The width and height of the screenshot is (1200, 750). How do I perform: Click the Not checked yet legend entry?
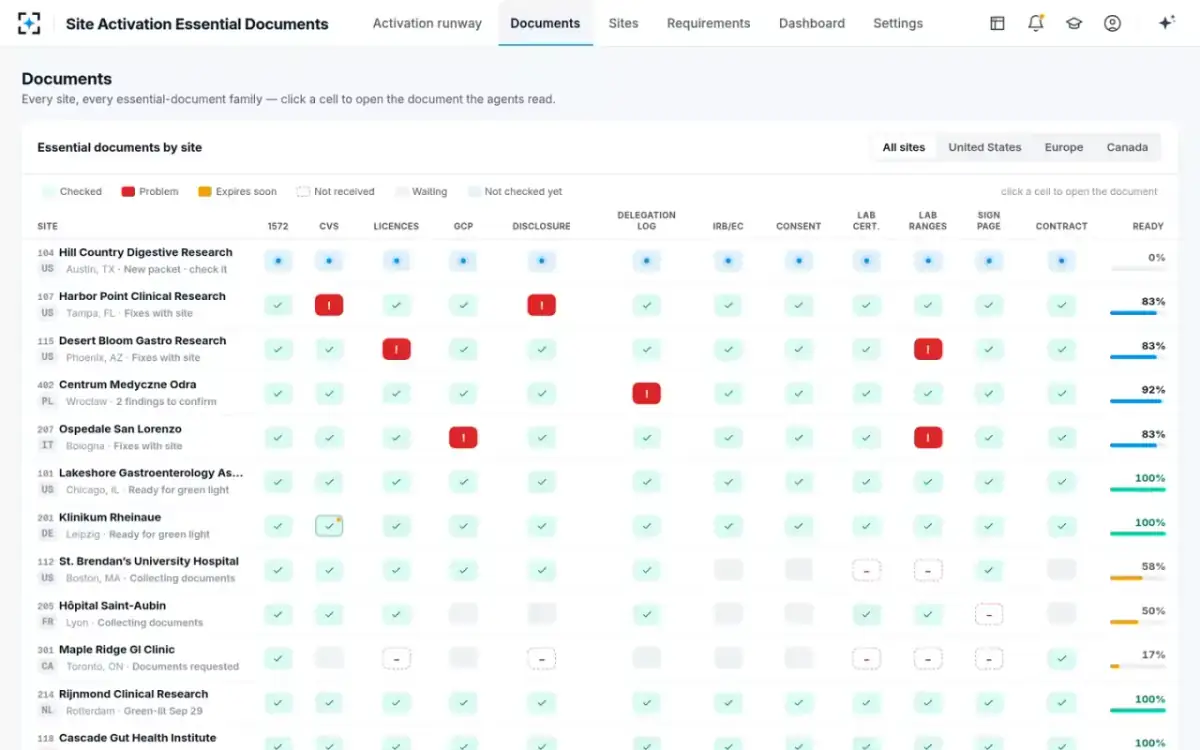(515, 191)
